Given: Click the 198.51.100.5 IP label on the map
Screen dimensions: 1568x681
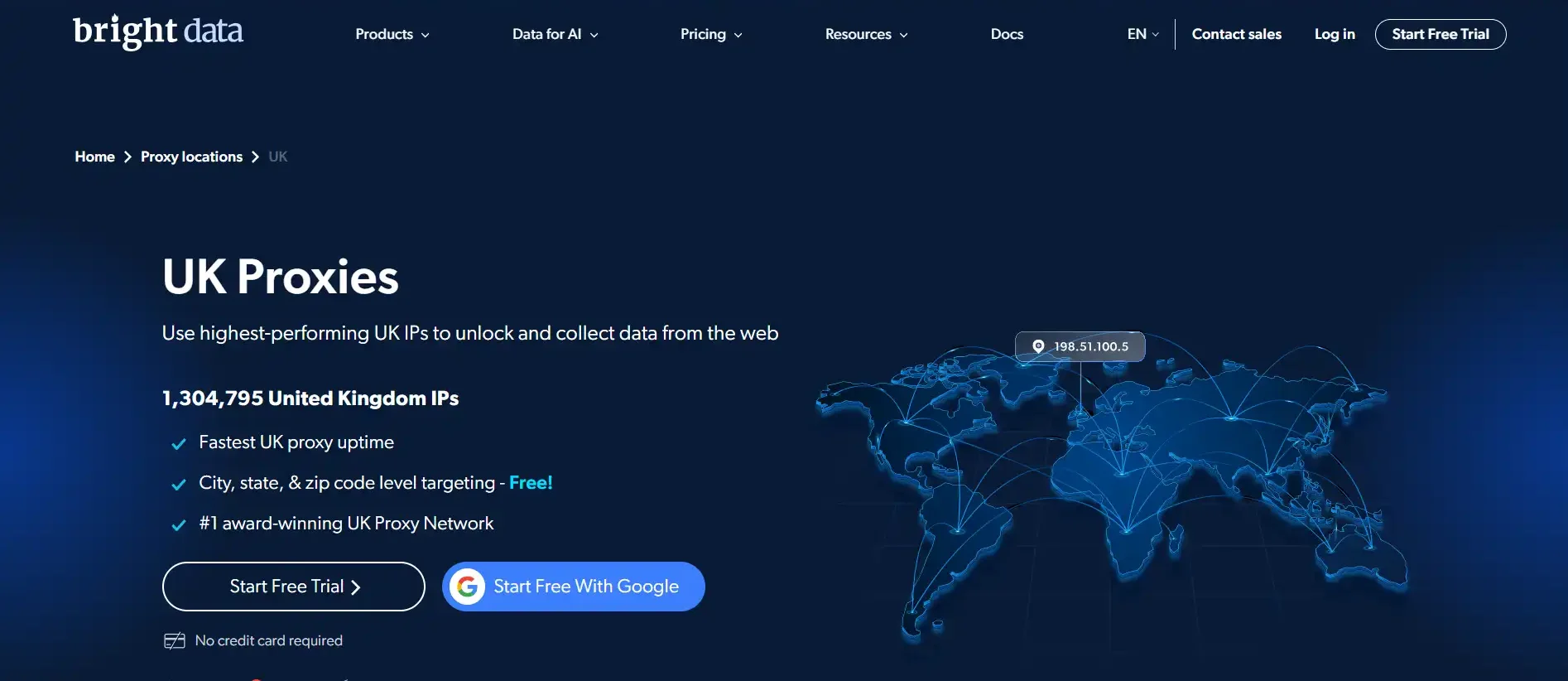Looking at the screenshot, I should pyautogui.click(x=1080, y=346).
